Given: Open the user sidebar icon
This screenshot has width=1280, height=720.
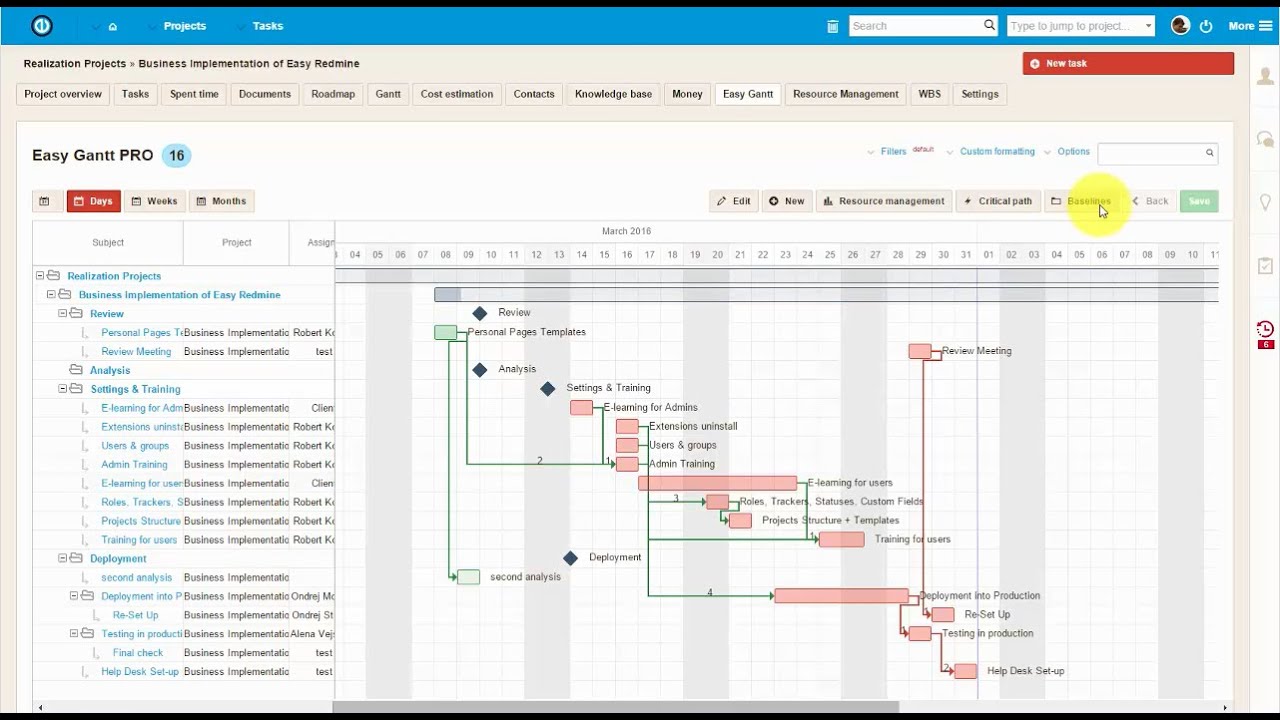Looking at the screenshot, I should [x=1266, y=78].
